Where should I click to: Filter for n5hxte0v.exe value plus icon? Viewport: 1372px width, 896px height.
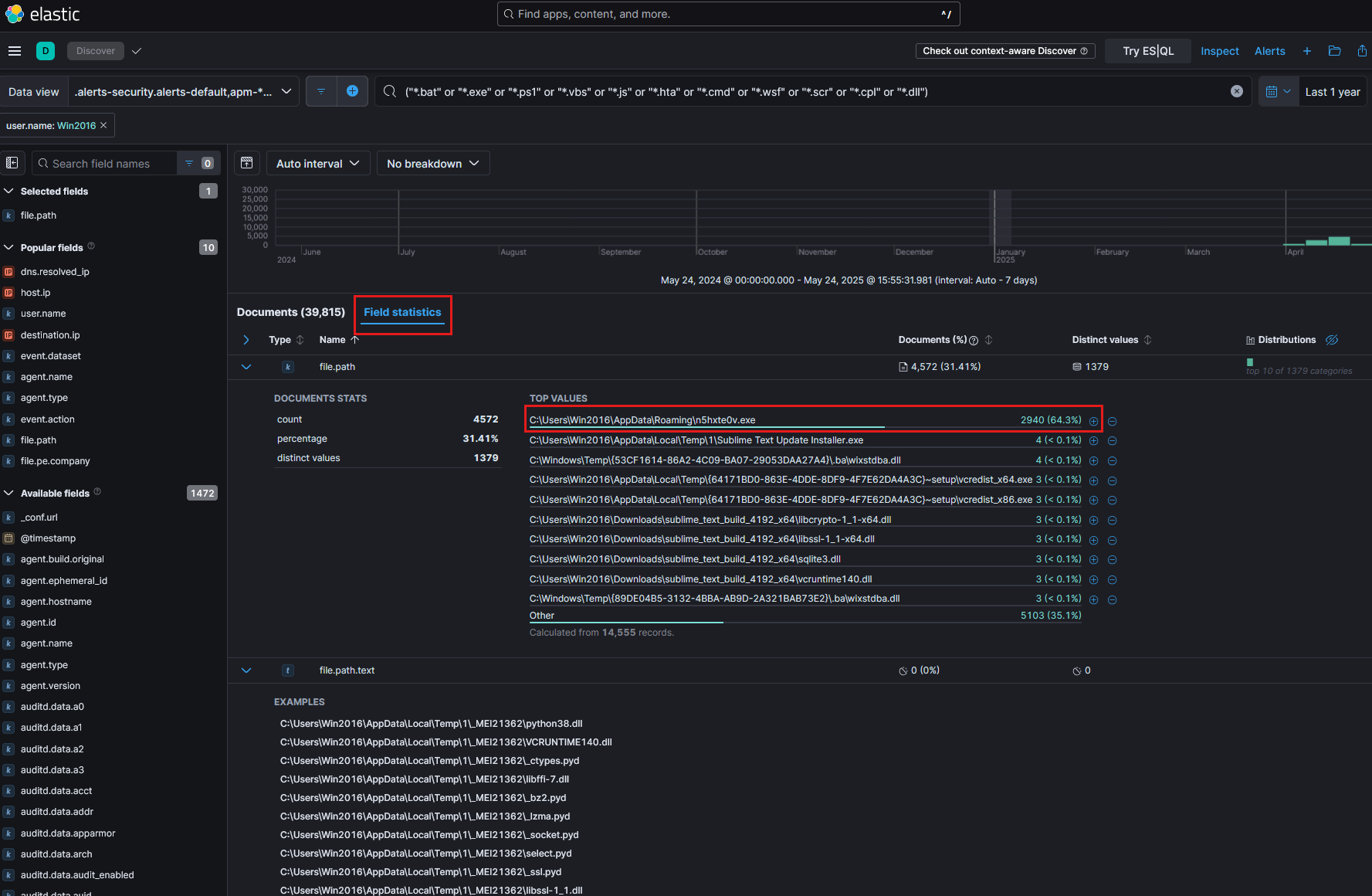click(x=1093, y=421)
